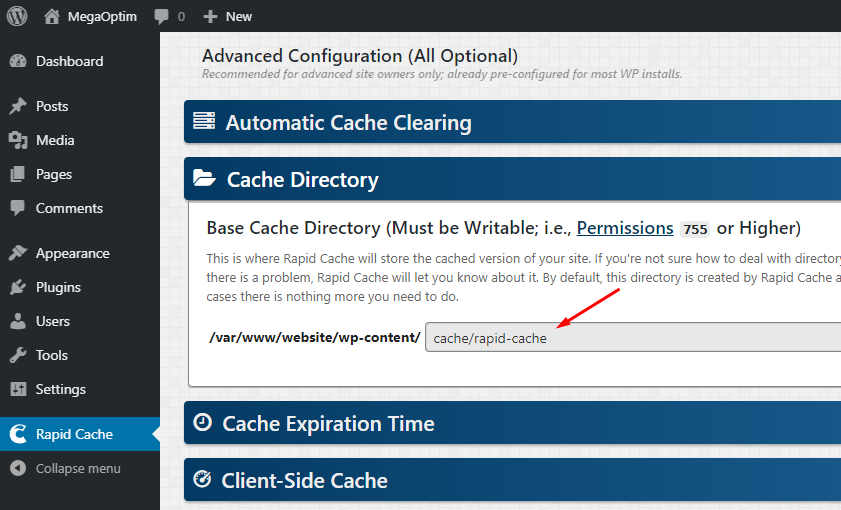Open the Settings menu item

tap(80, 389)
